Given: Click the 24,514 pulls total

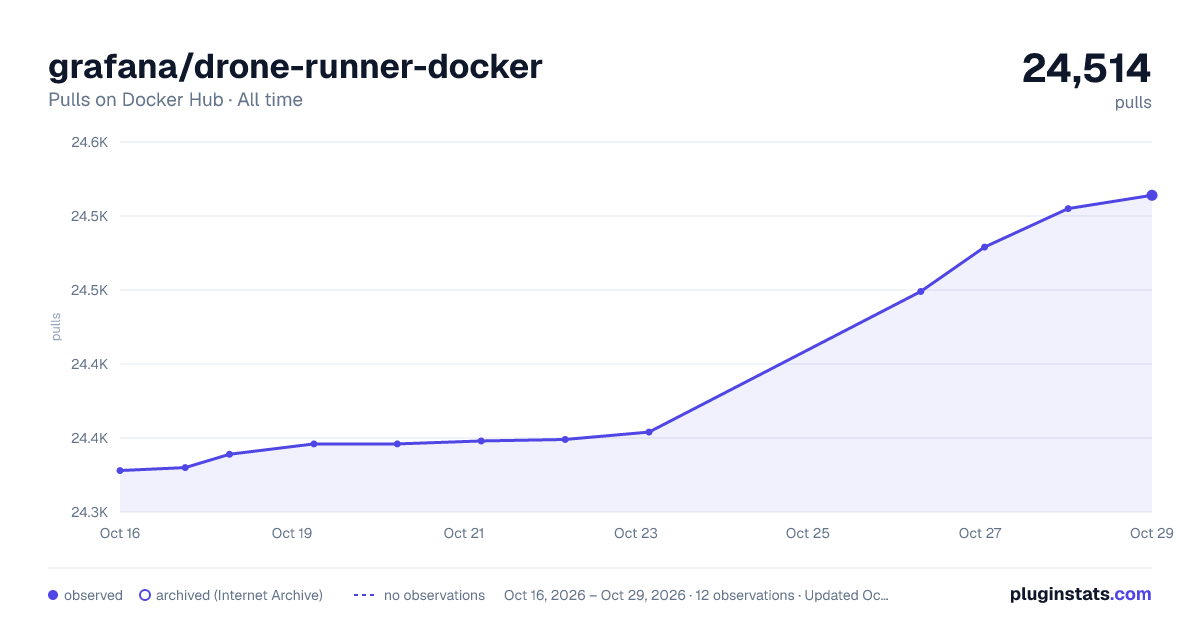Looking at the screenshot, I should (1086, 69).
